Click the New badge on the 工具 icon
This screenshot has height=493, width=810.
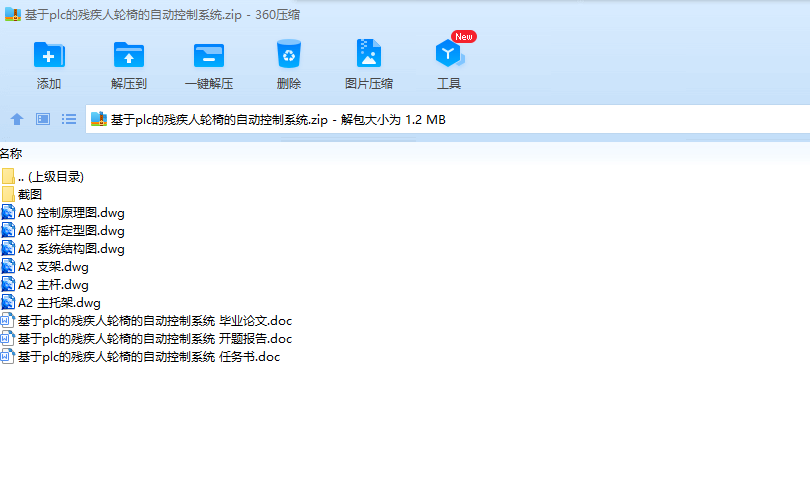pos(463,37)
